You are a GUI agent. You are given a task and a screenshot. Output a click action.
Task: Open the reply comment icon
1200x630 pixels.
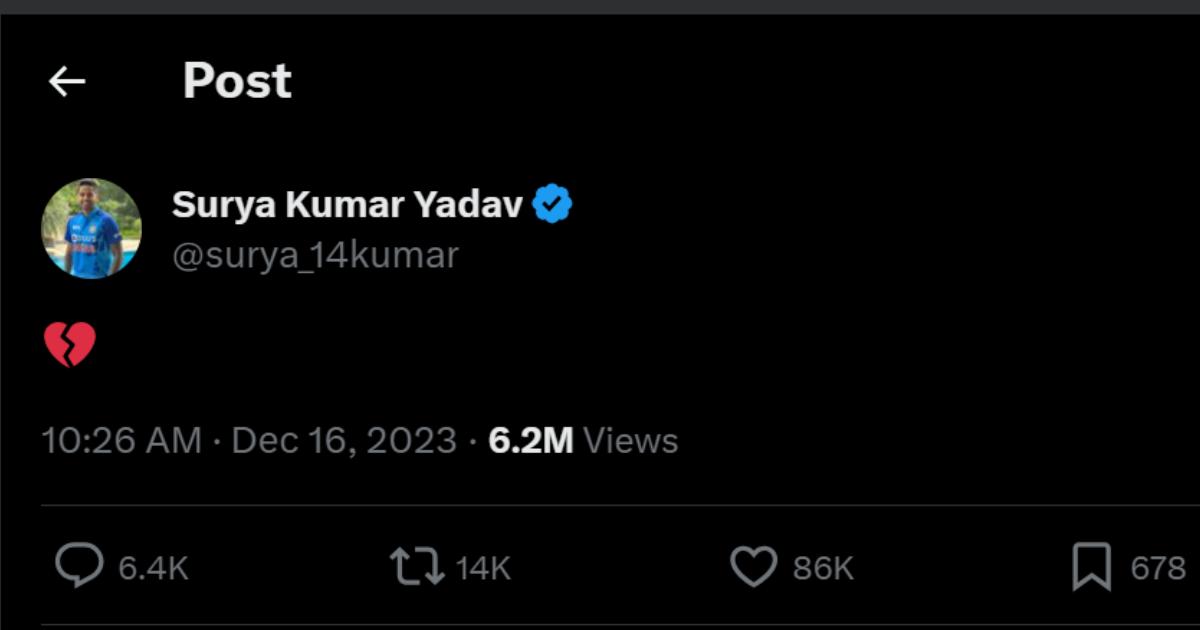pos(78,568)
